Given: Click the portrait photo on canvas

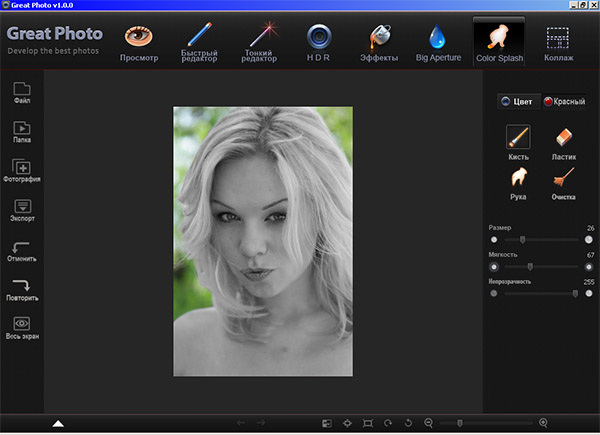Looking at the screenshot, I should [x=263, y=240].
